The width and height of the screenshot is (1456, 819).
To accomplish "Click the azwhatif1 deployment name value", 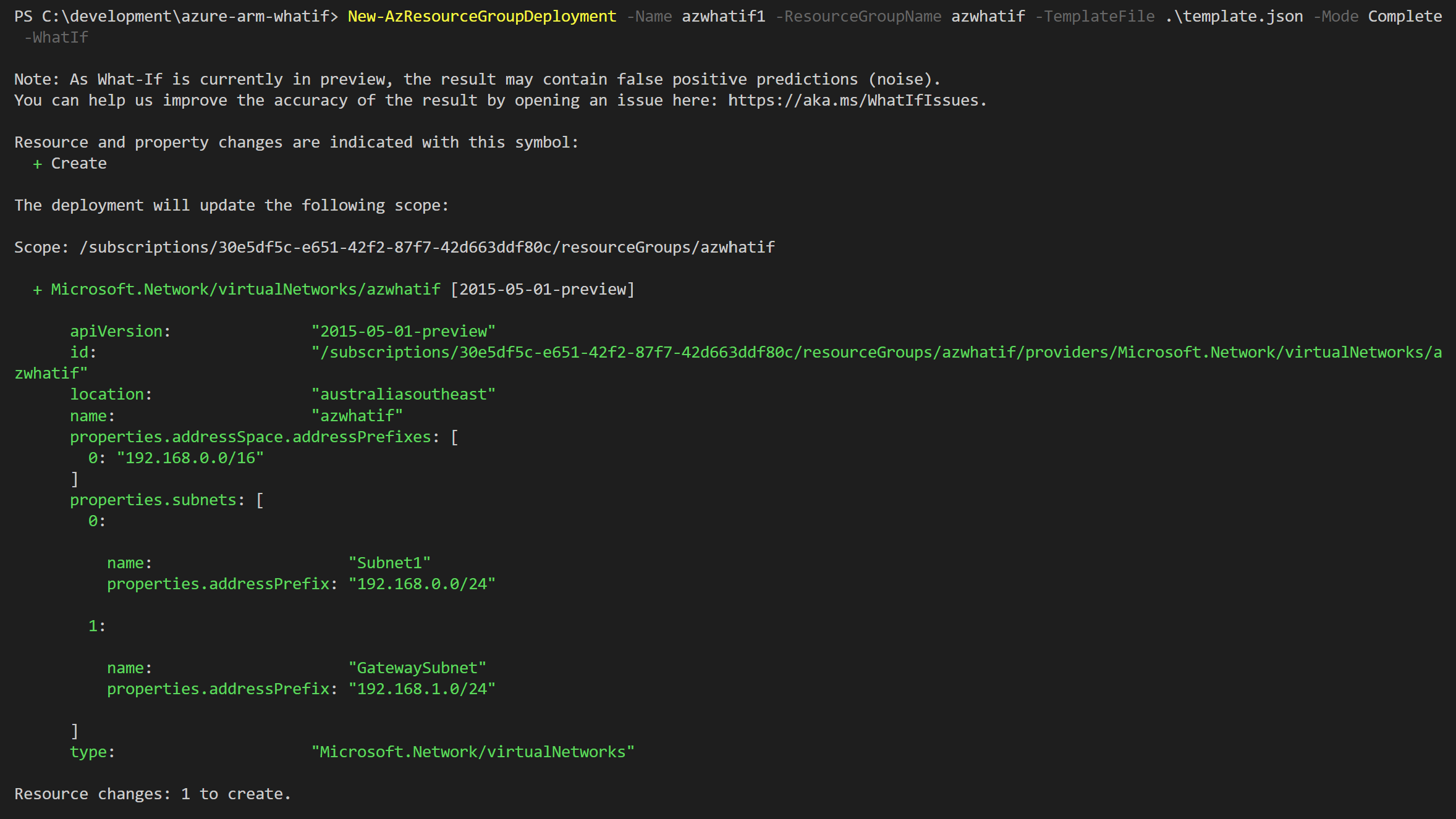I will click(724, 16).
